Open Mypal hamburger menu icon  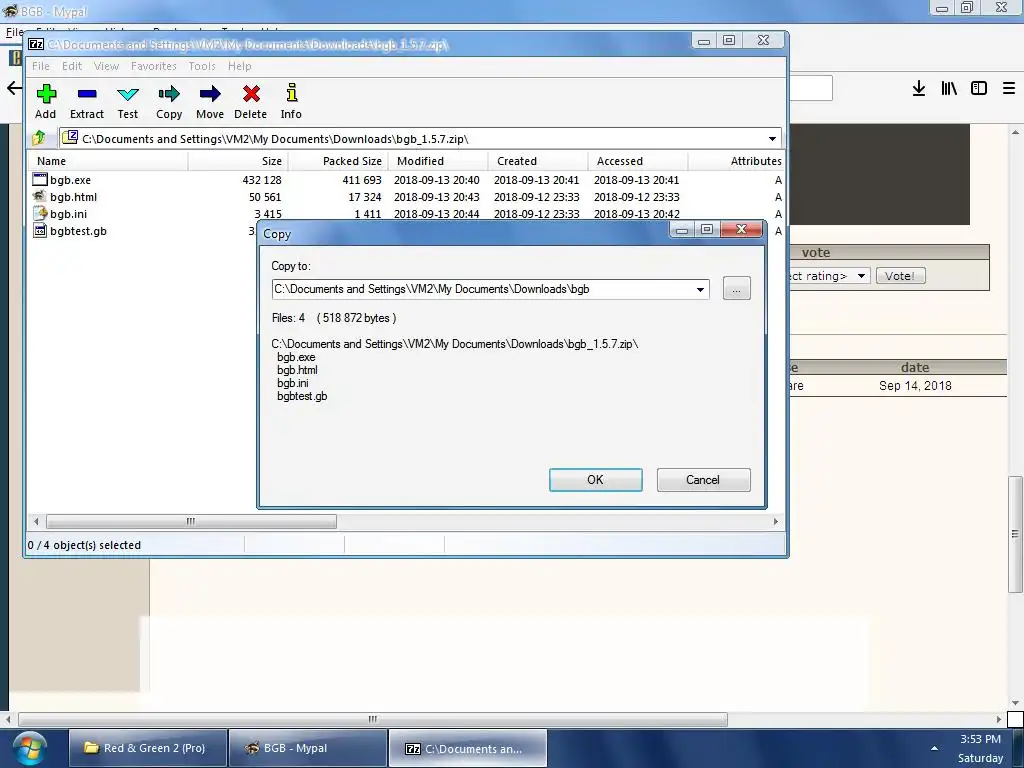click(x=1009, y=88)
